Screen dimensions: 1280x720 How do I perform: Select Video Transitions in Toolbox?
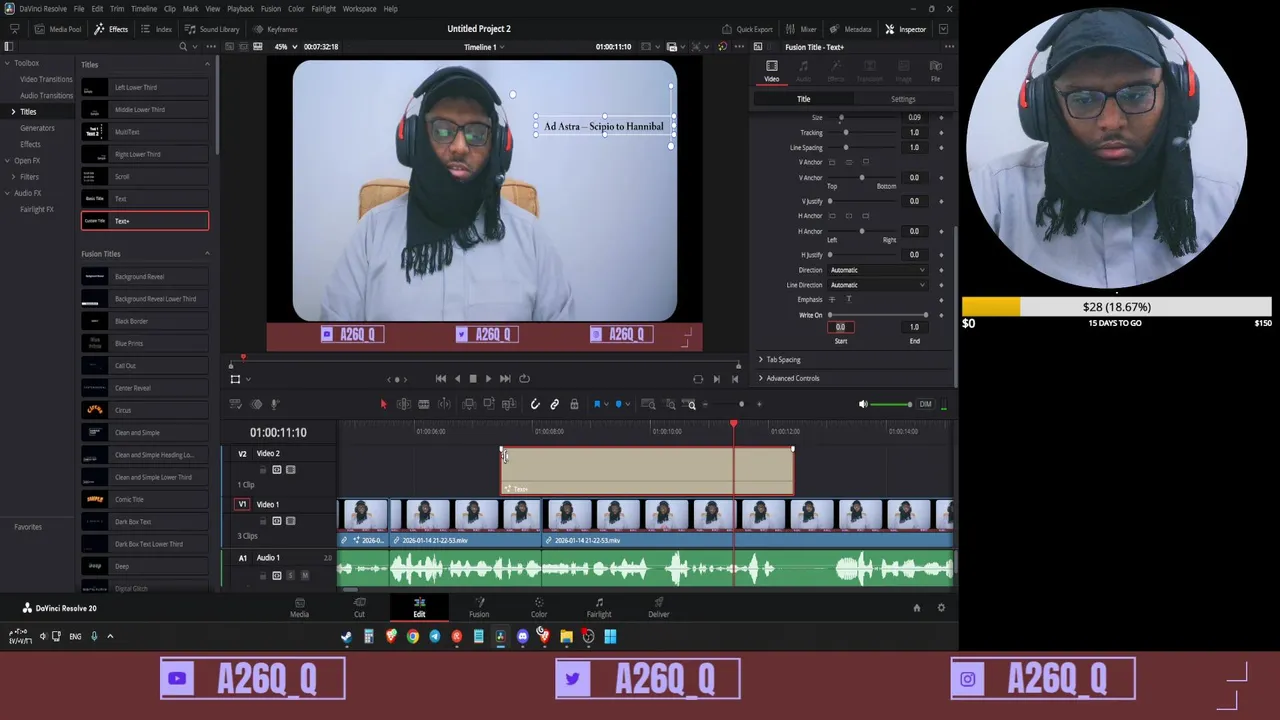click(46, 79)
